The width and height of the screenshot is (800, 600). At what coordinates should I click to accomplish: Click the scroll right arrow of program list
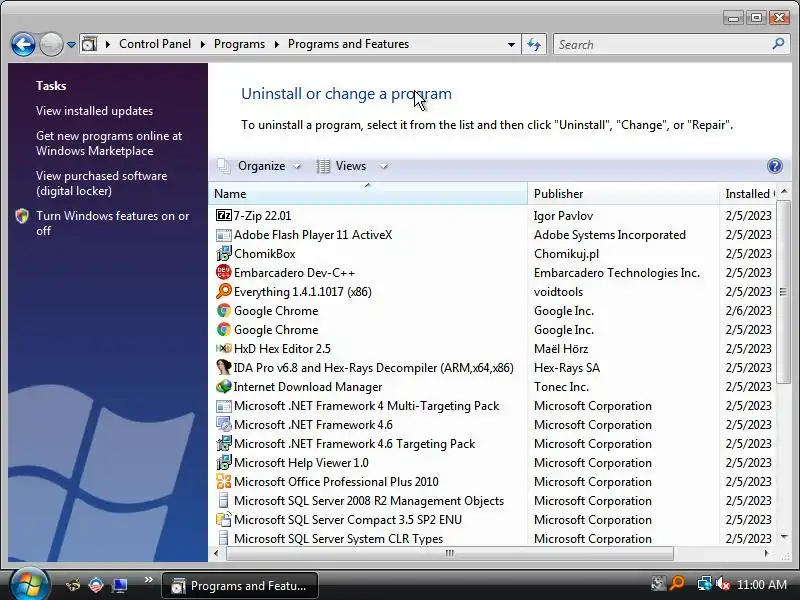point(766,554)
